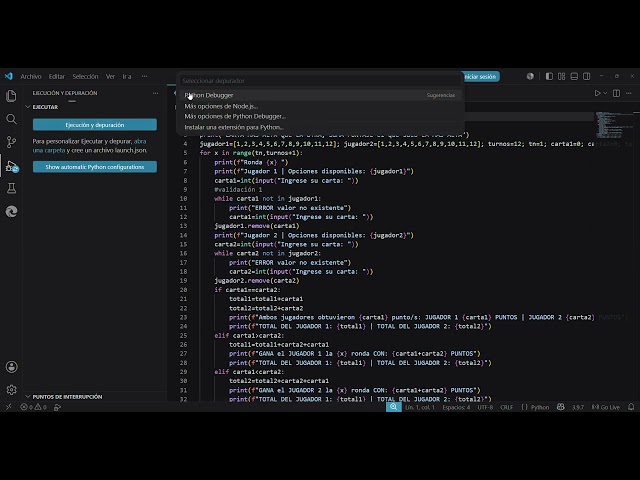The height and width of the screenshot is (480, 640).
Task: Choose Más opciones de Python Debugger
Action: [320, 116]
